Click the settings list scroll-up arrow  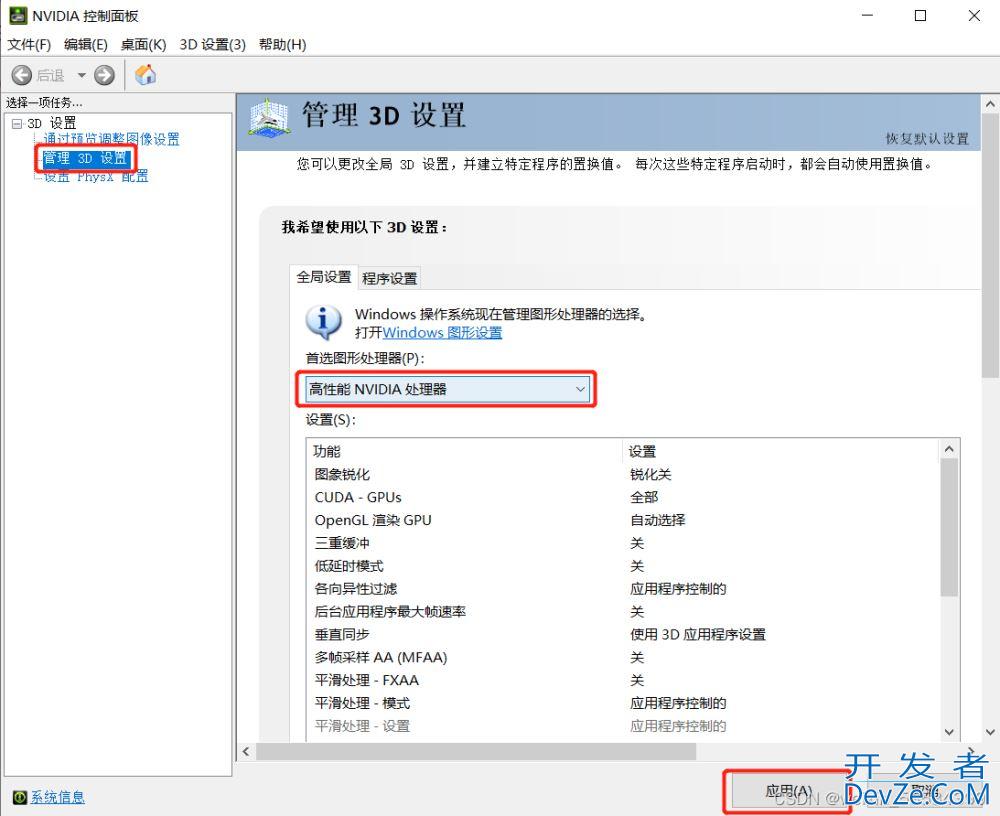[x=949, y=449]
